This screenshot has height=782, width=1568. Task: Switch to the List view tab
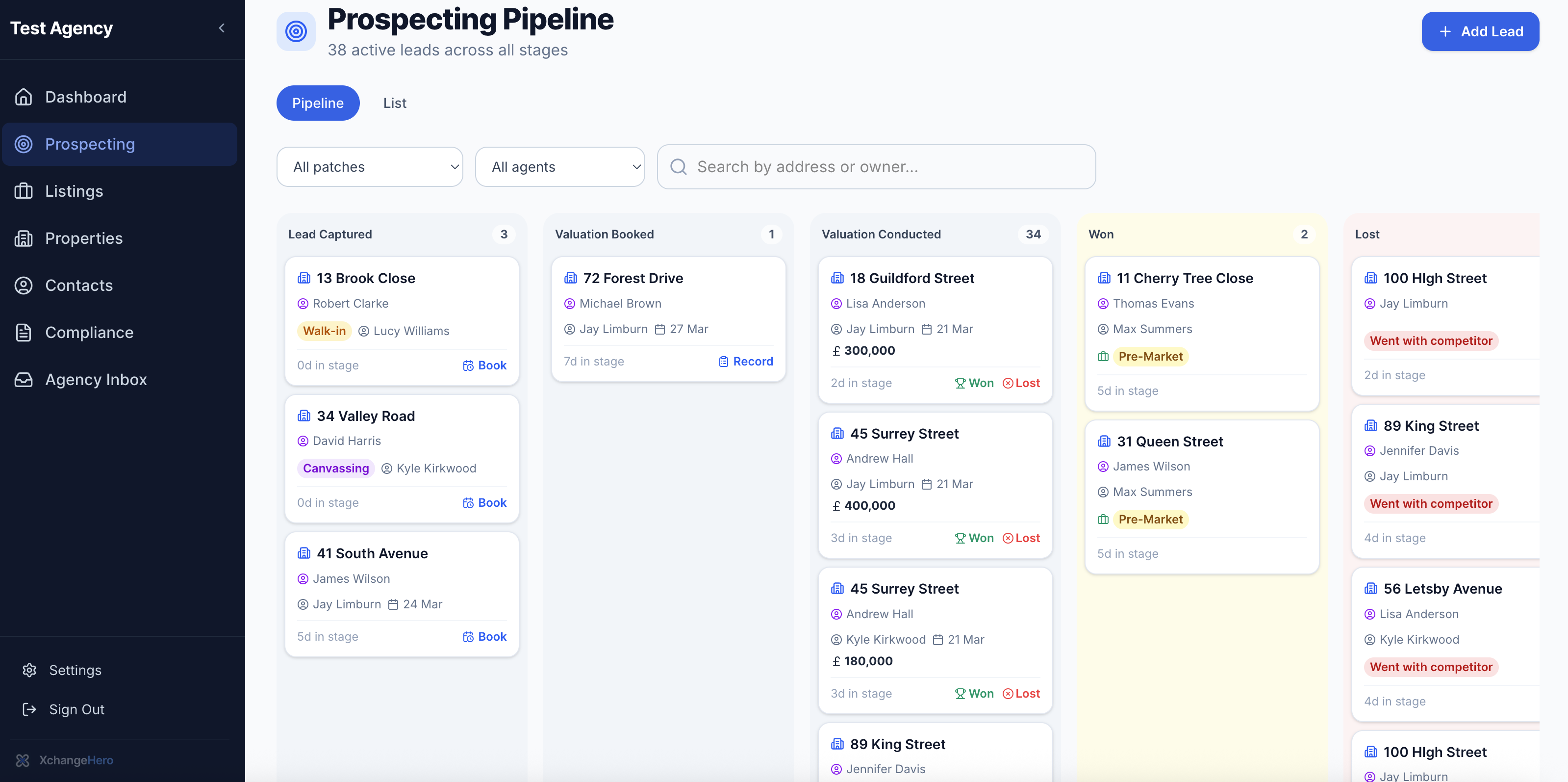pyautogui.click(x=394, y=103)
